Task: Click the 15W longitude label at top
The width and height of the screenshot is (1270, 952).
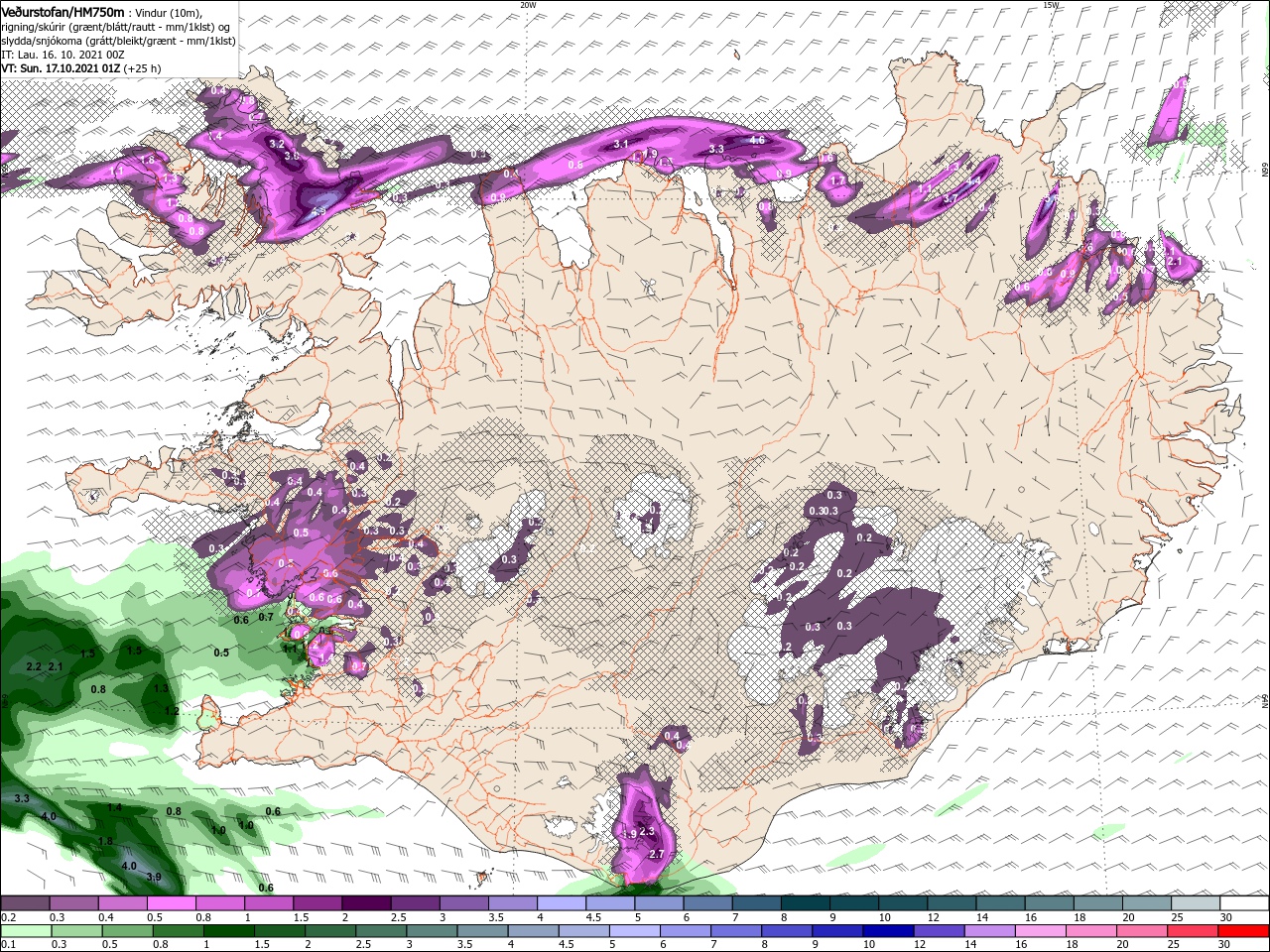Action: [1051, 5]
